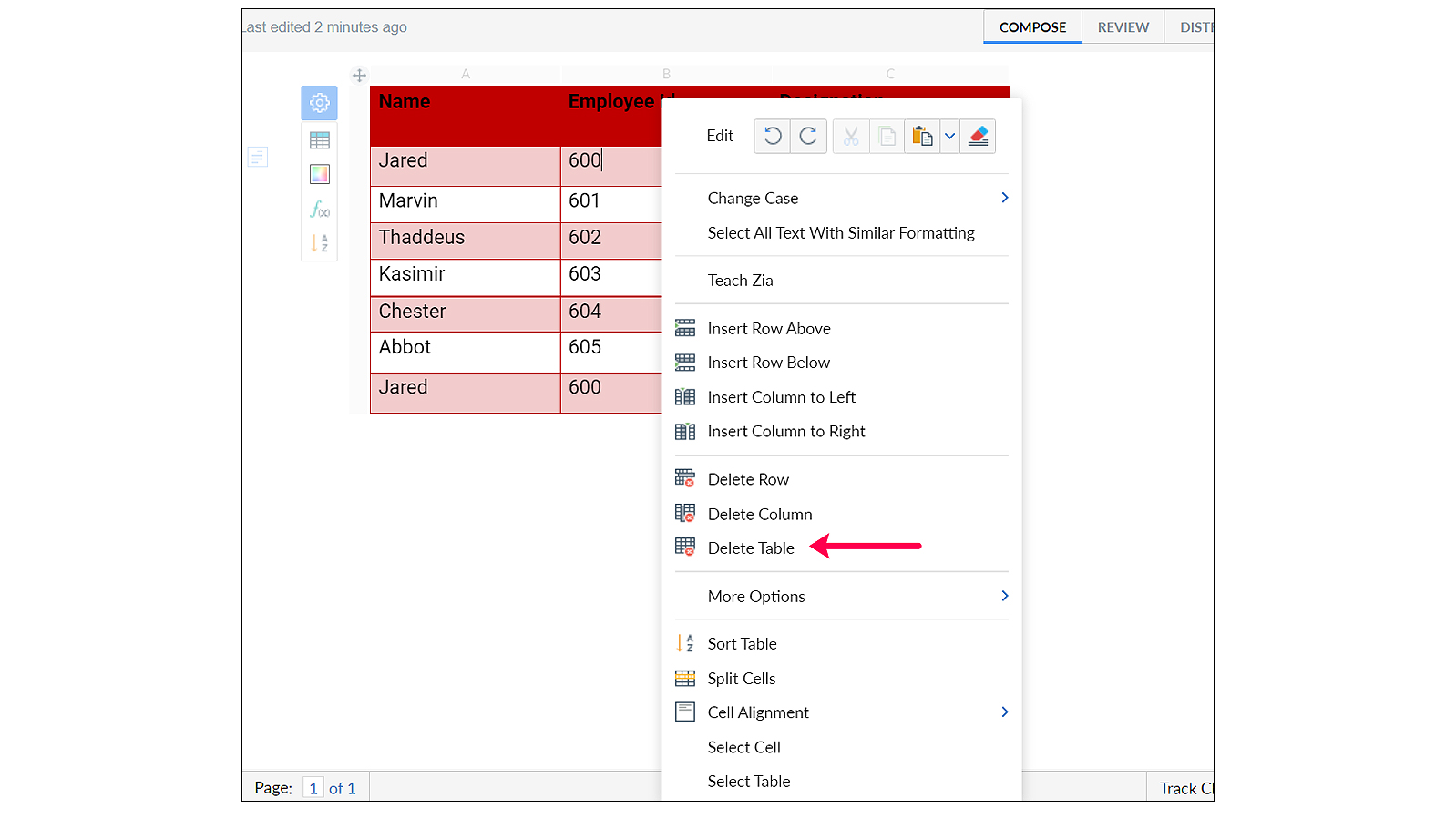Click the paste clipboard icon
Screen dimensions: 1456x819
click(921, 137)
